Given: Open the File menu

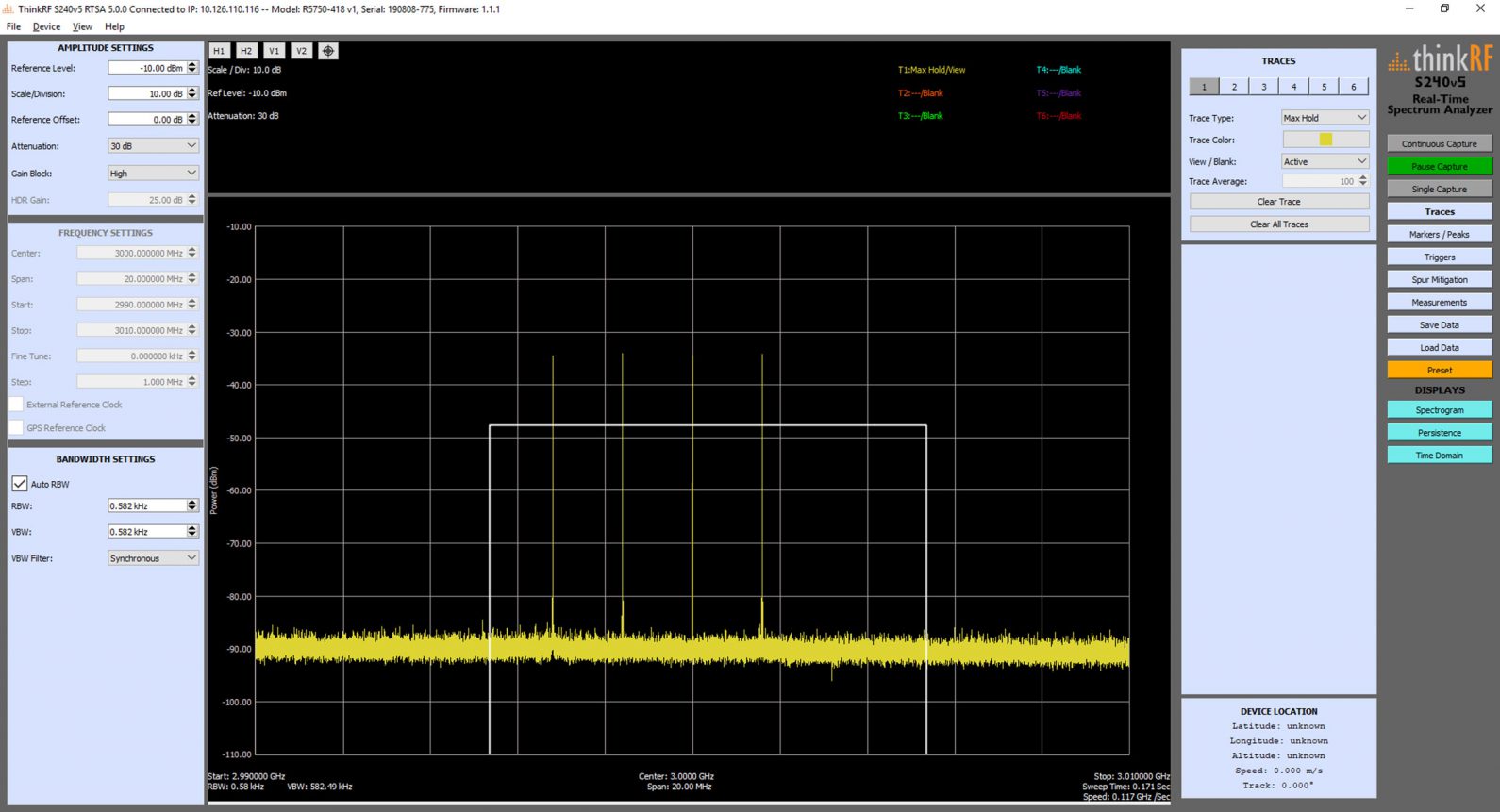Looking at the screenshot, I should point(13,26).
